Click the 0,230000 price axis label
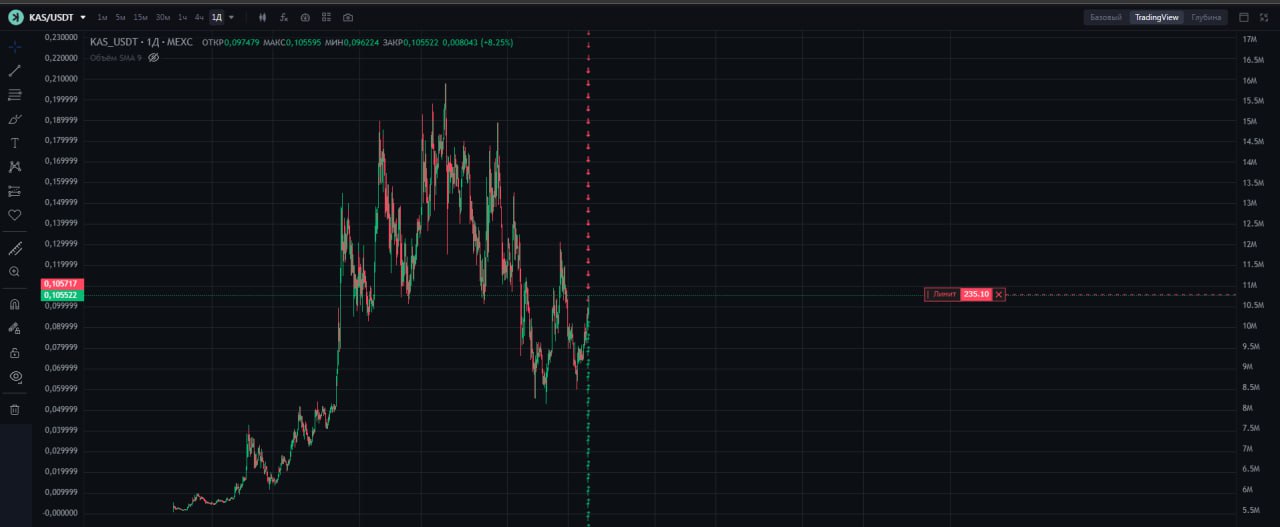The height and width of the screenshot is (527, 1280). [61, 37]
